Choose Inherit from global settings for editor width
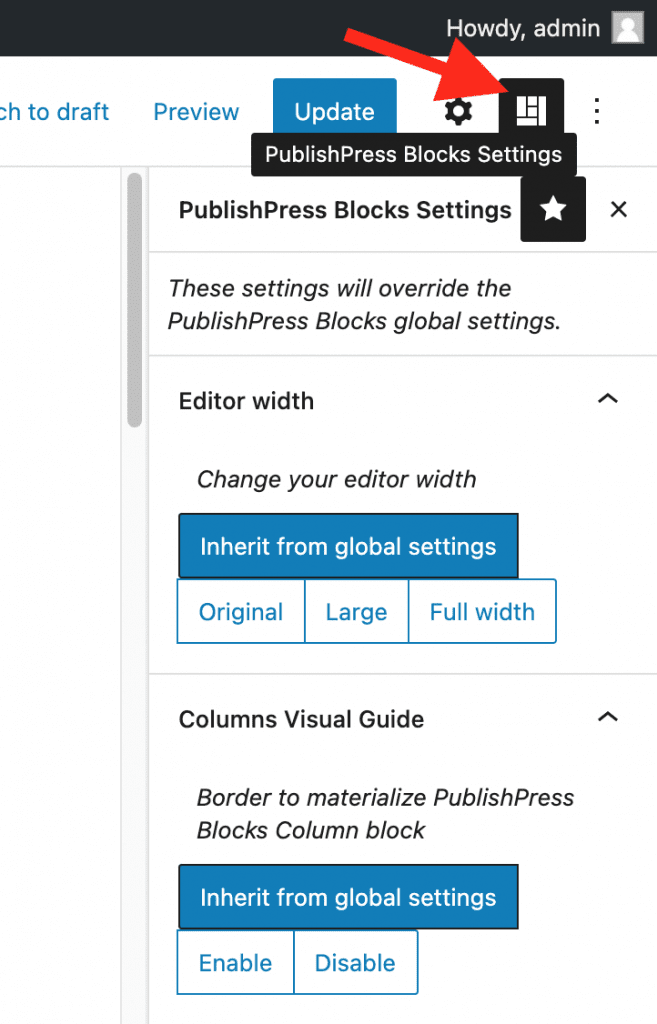The image size is (657, 1024). coord(348,545)
